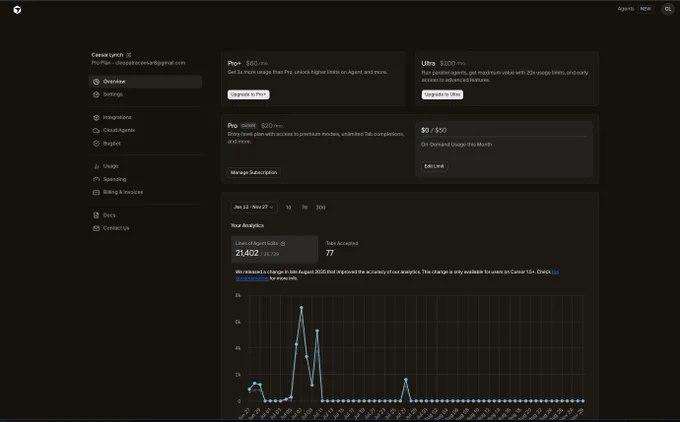Select the 30d time range
The image size is (680, 422).
(x=320, y=207)
